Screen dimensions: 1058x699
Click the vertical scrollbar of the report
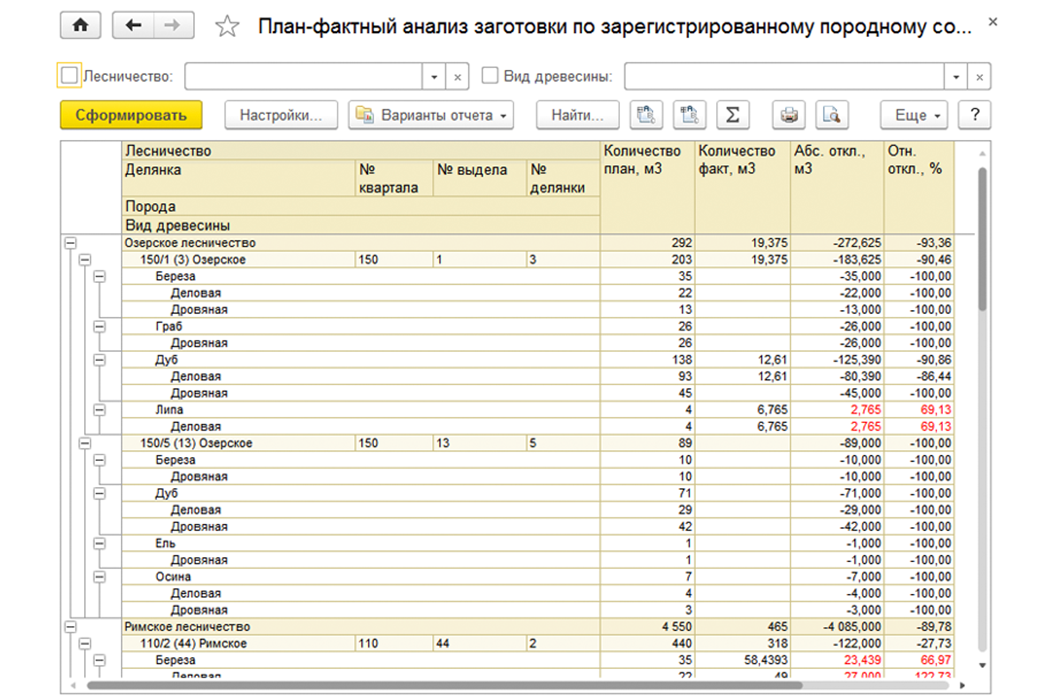982,240
